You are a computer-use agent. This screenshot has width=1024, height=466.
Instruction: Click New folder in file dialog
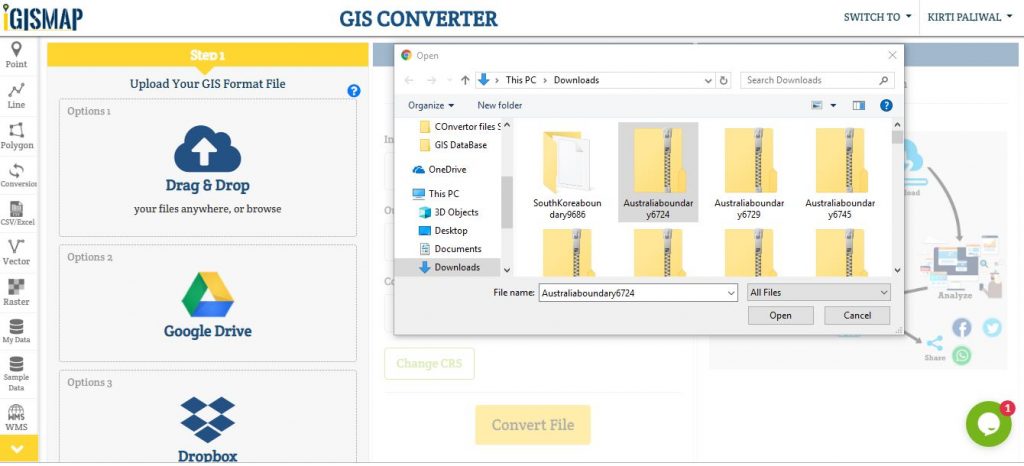point(499,105)
